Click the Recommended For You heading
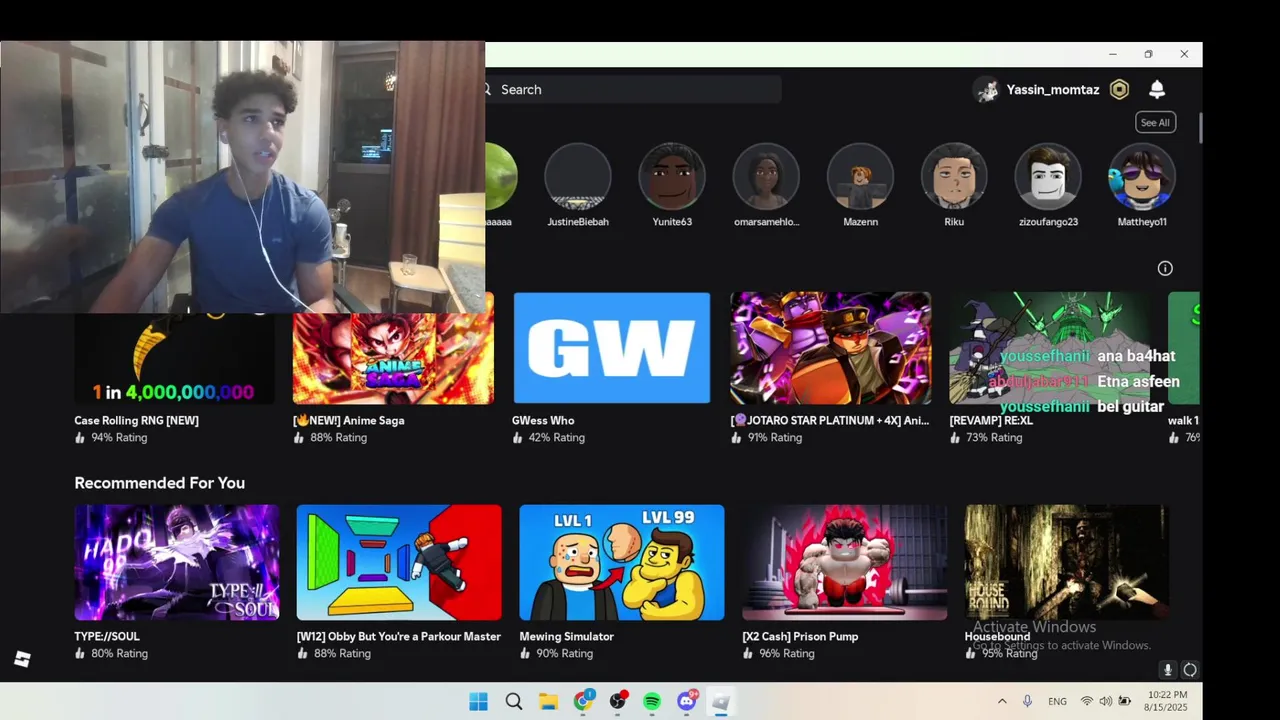Screen dimensions: 1280x720 (160, 483)
